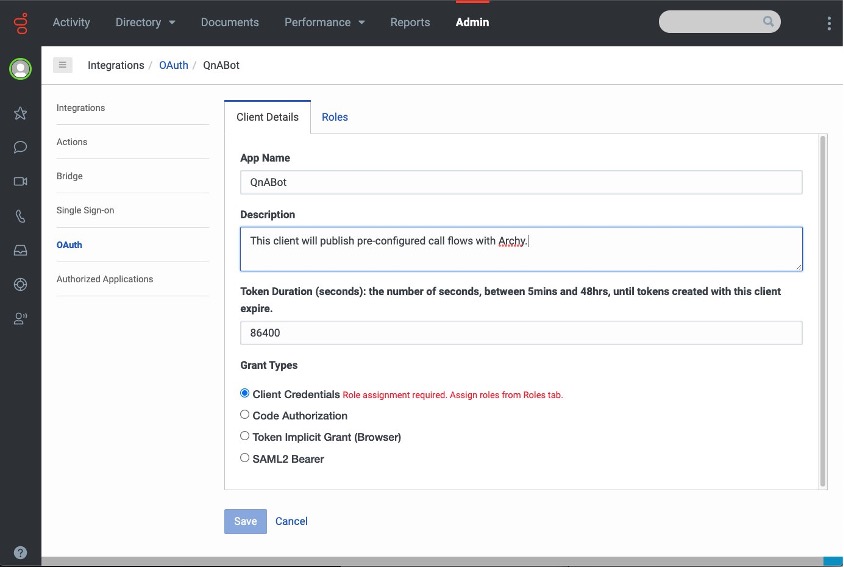Open the Inbox tray icon

[20, 250]
